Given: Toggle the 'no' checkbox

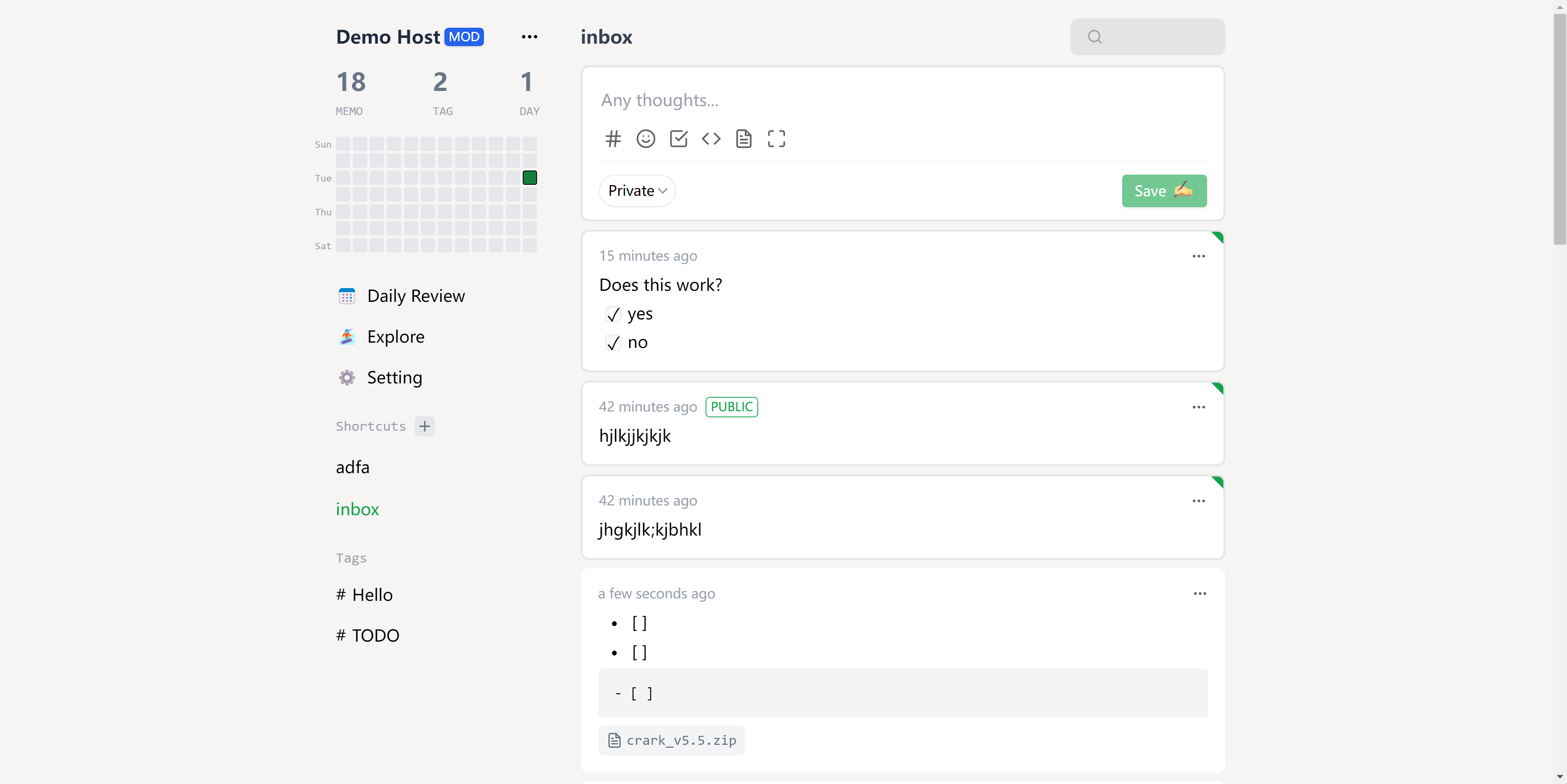Looking at the screenshot, I should coord(613,342).
